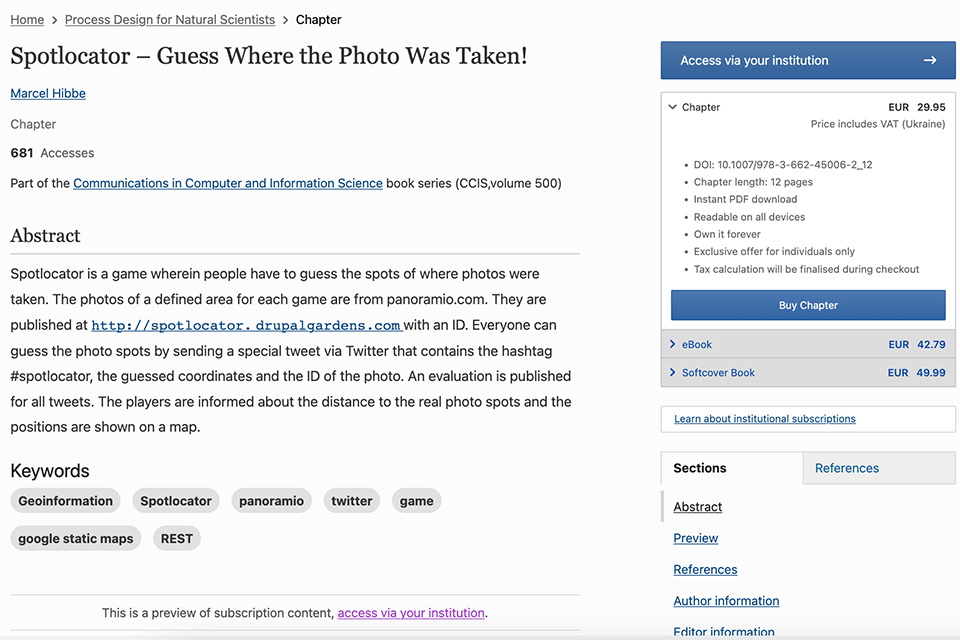960x640 pixels.
Task: Click the arrow icon on institution access button
Action: (x=929, y=60)
